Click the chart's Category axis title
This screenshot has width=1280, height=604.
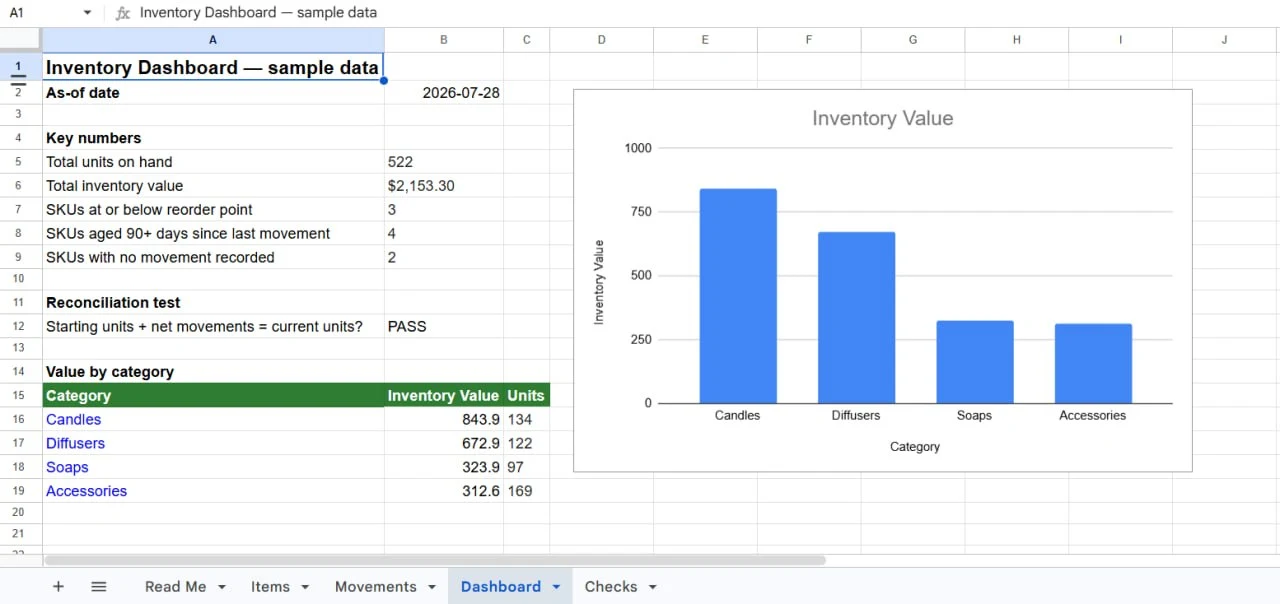[x=915, y=447]
